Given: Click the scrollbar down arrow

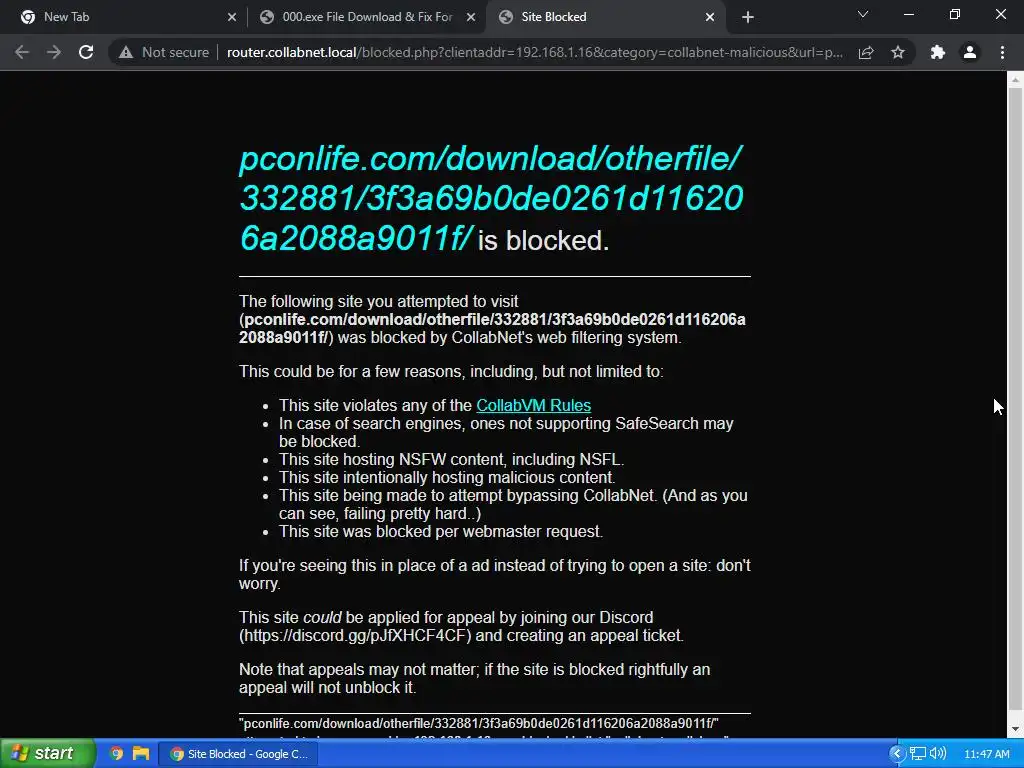Looking at the screenshot, I should pyautogui.click(x=1015, y=729).
